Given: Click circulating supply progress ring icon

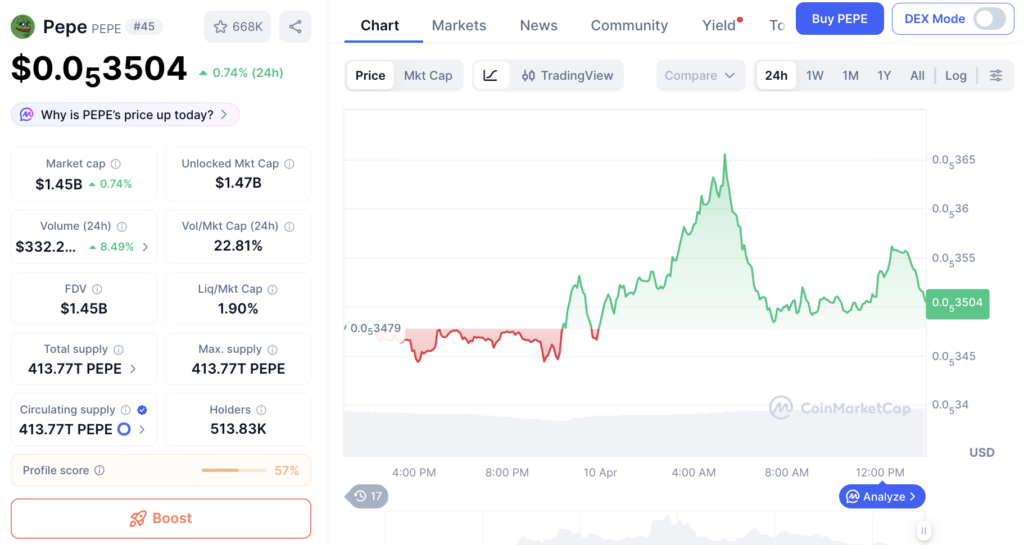Looking at the screenshot, I should point(123,429).
